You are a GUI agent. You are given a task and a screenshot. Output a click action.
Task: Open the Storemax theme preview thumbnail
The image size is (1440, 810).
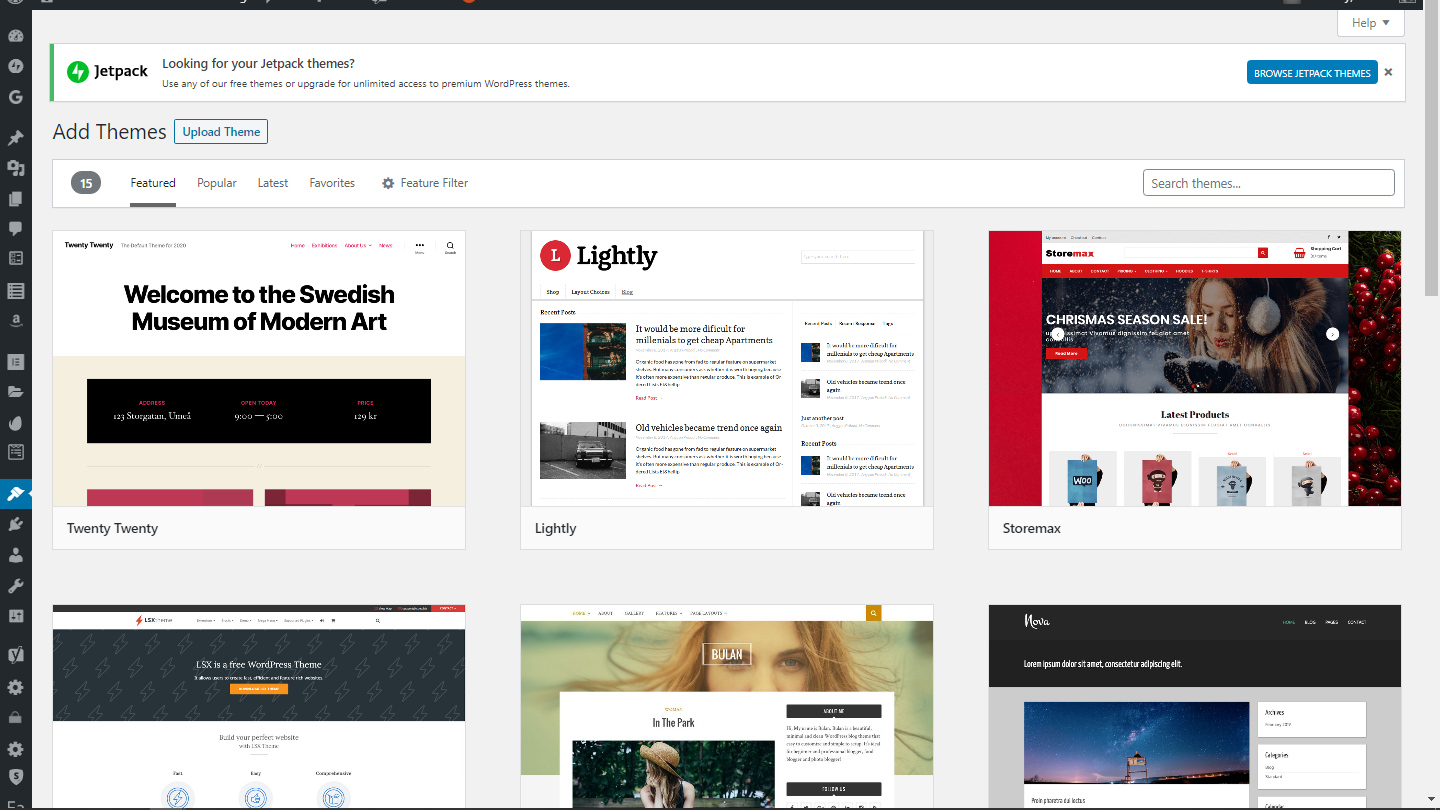point(1195,369)
